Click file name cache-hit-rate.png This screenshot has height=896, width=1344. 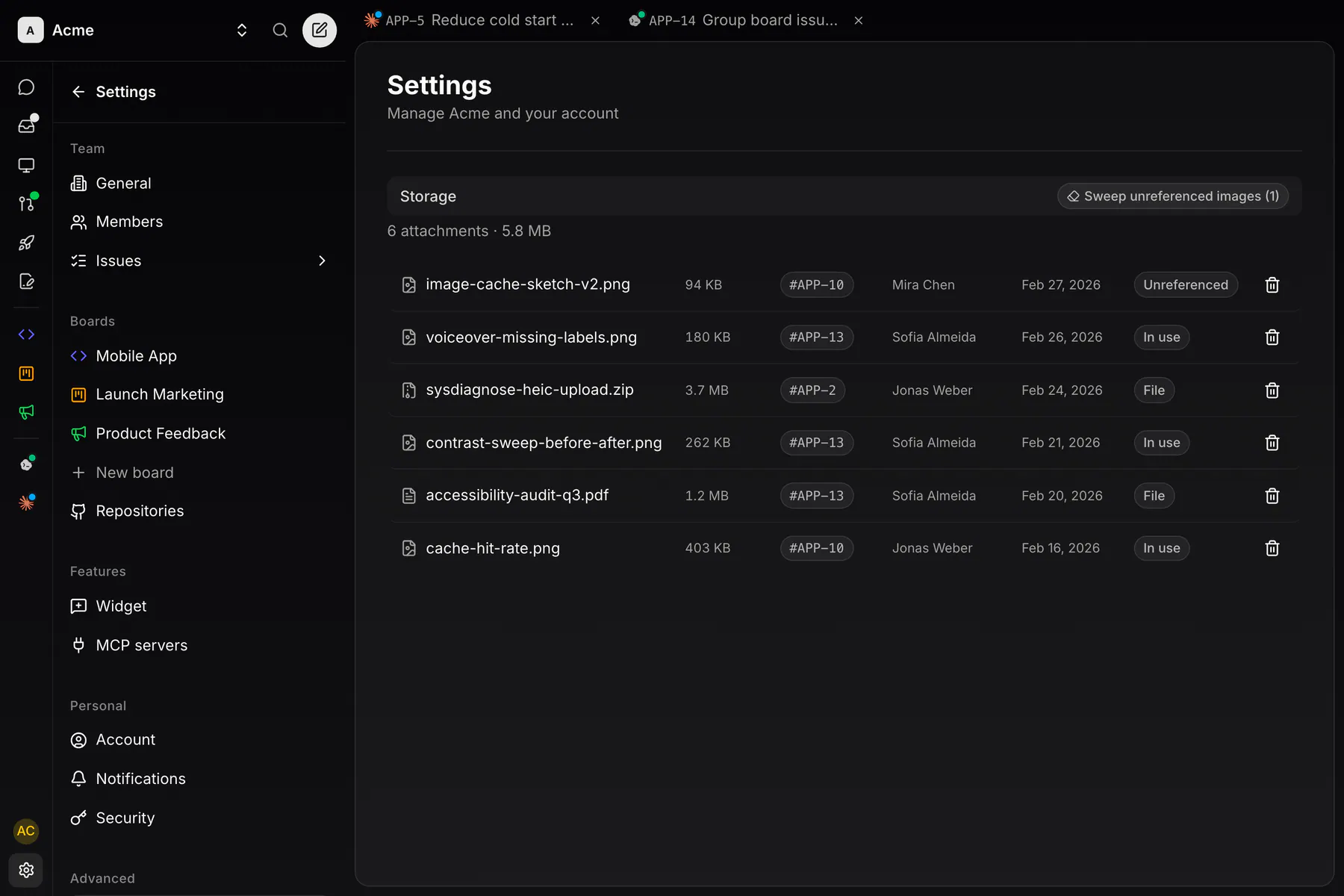click(493, 548)
